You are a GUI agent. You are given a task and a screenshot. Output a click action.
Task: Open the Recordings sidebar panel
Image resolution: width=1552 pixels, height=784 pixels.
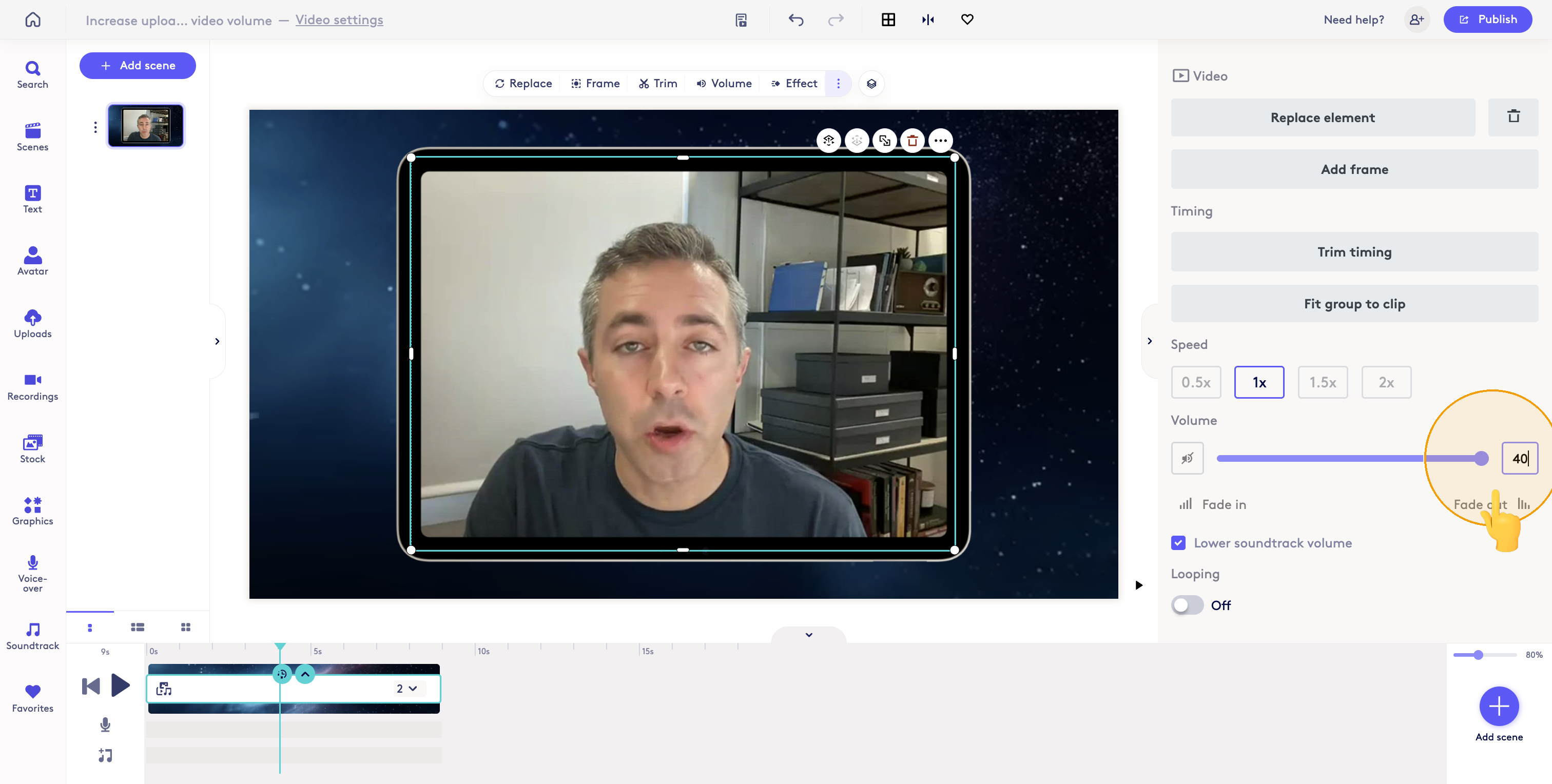(x=32, y=386)
